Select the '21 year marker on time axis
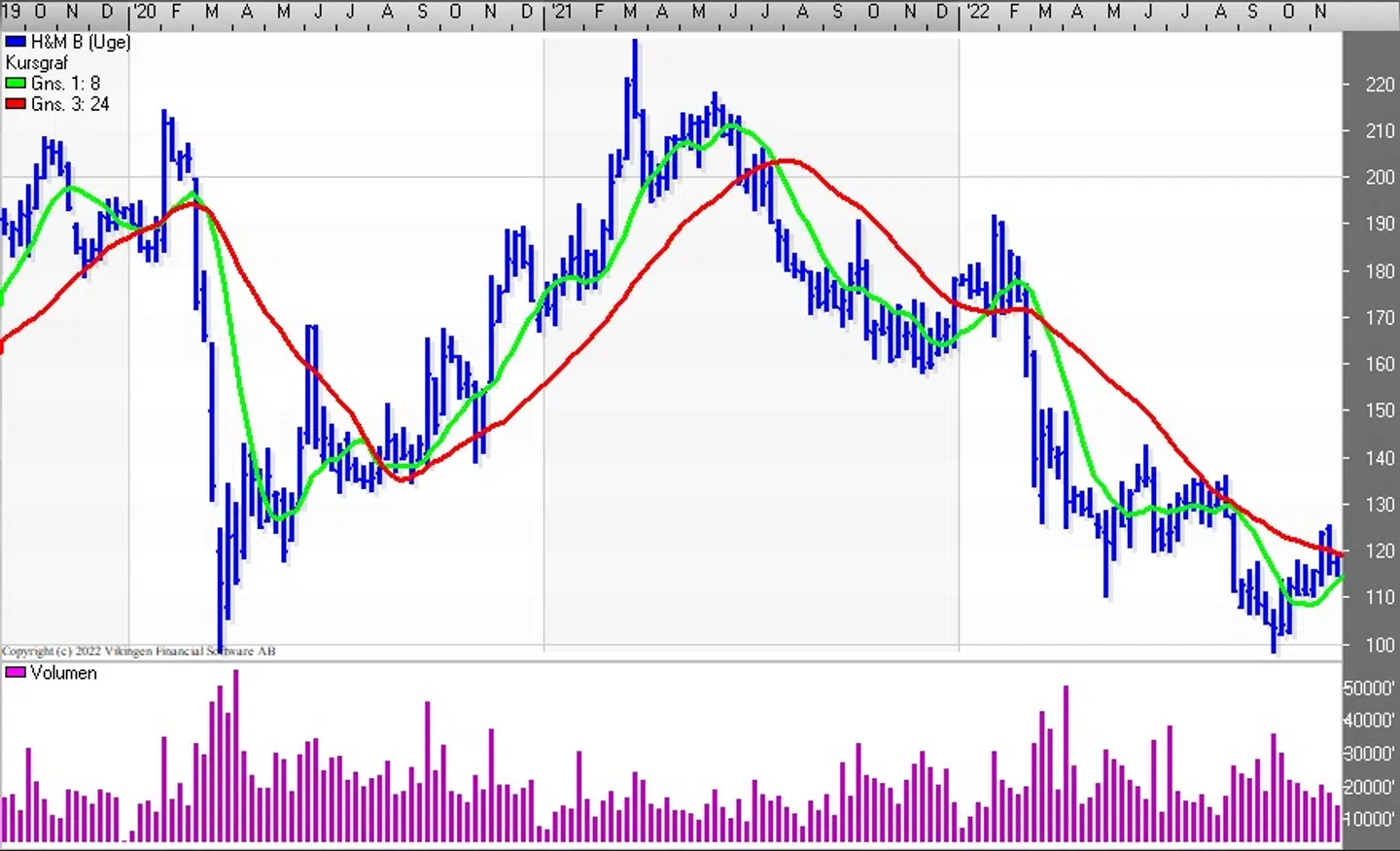The image size is (1400, 851). [x=561, y=12]
